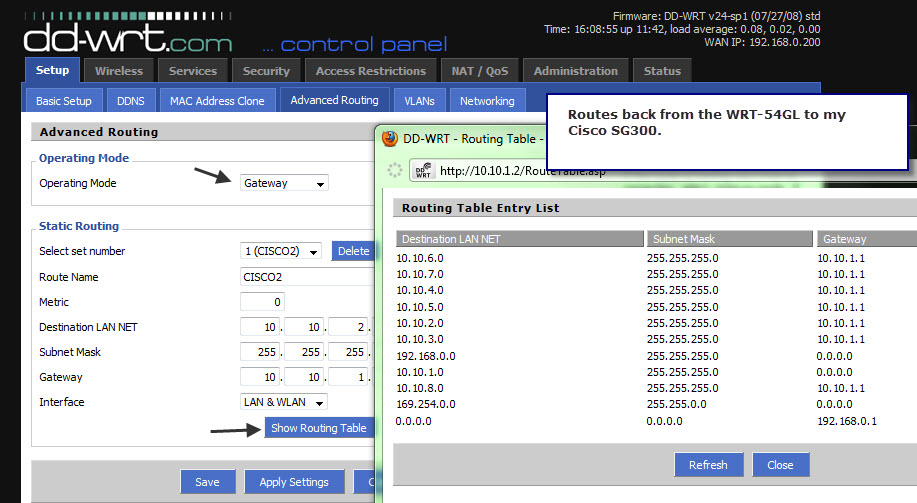Open the Access Restrictions tab
Viewport: 917px width, 503px height.
tap(371, 71)
